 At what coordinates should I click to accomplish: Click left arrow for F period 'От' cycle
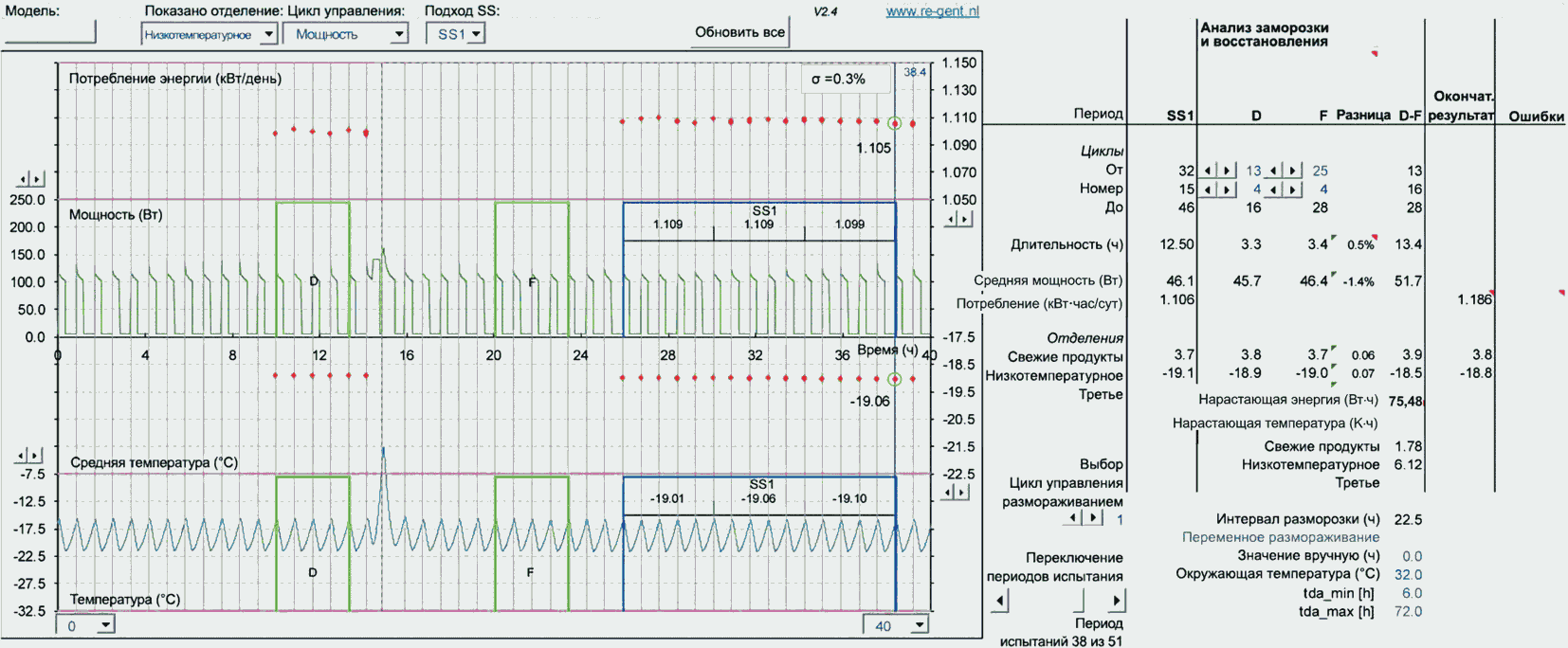pyautogui.click(x=1275, y=171)
